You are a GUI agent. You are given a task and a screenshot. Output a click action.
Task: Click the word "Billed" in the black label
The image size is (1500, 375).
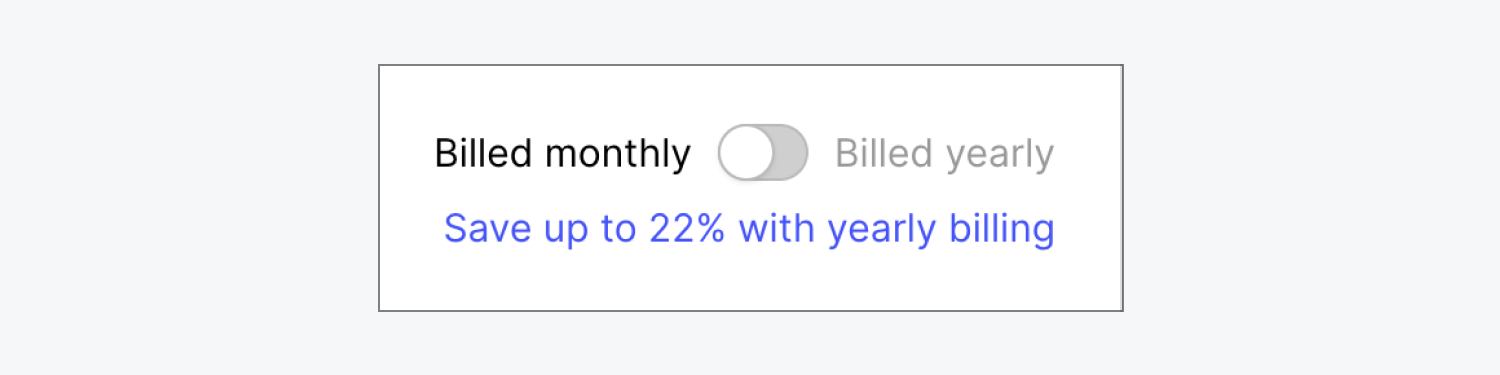tap(484, 153)
